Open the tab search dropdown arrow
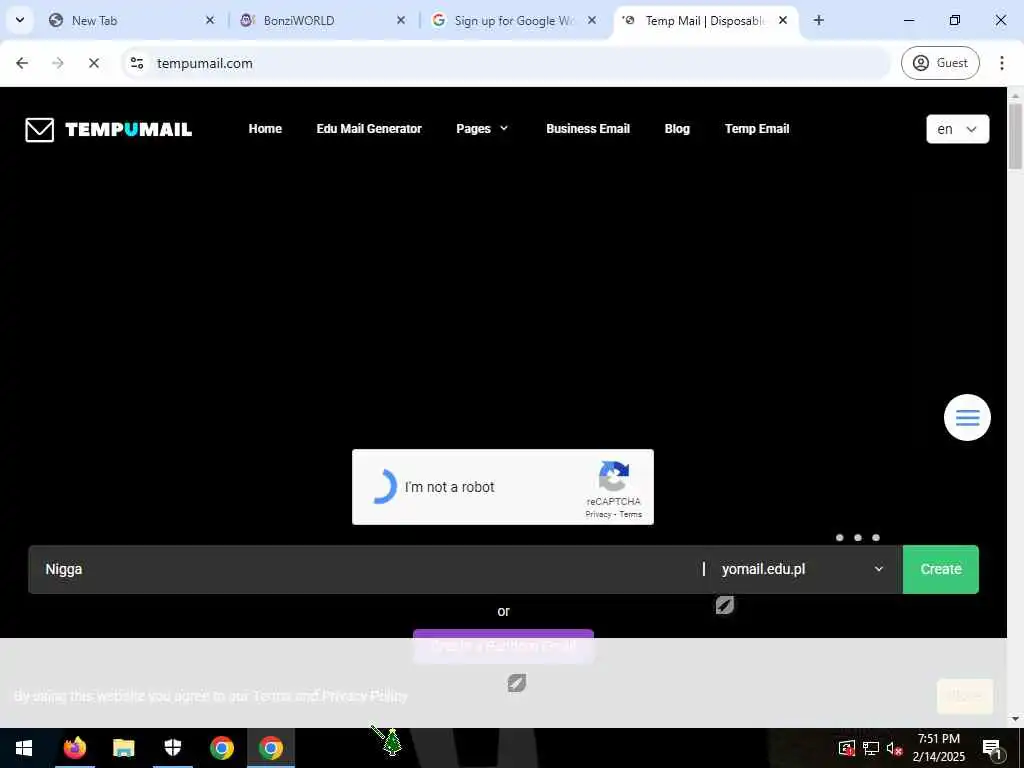The width and height of the screenshot is (1024, 768). (x=20, y=20)
